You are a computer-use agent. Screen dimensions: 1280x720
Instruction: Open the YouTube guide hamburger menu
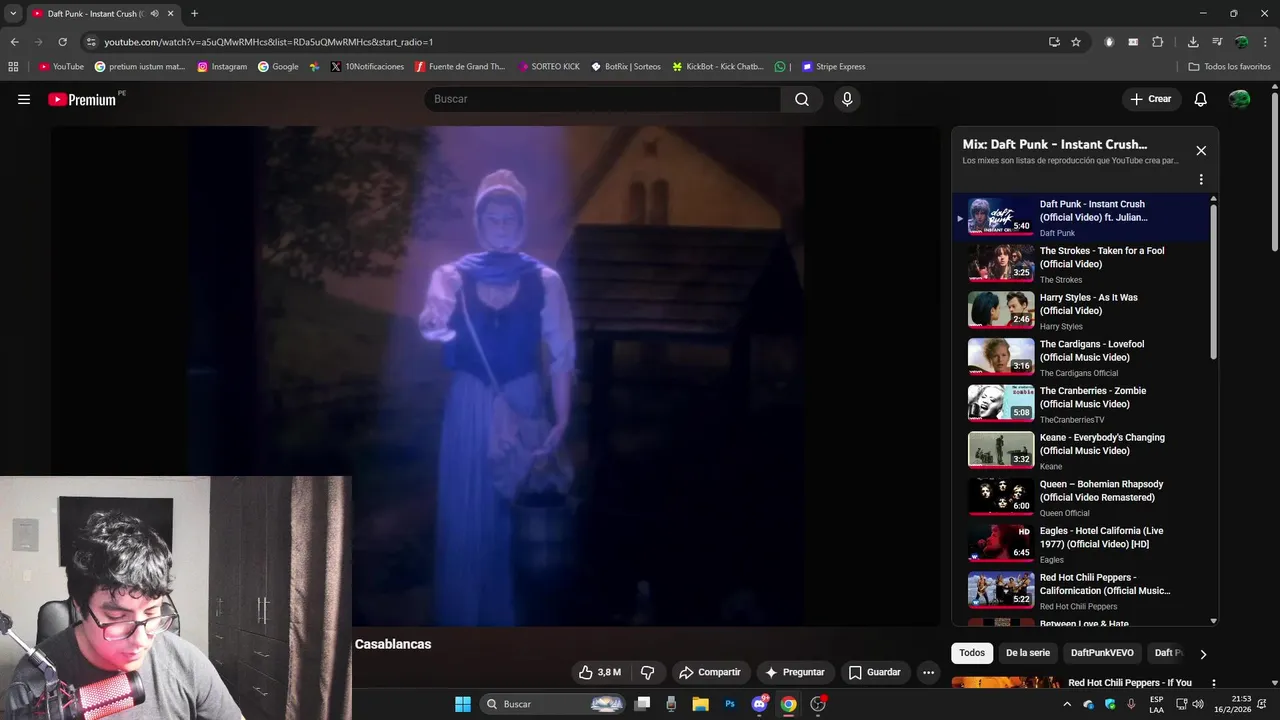coord(24,99)
